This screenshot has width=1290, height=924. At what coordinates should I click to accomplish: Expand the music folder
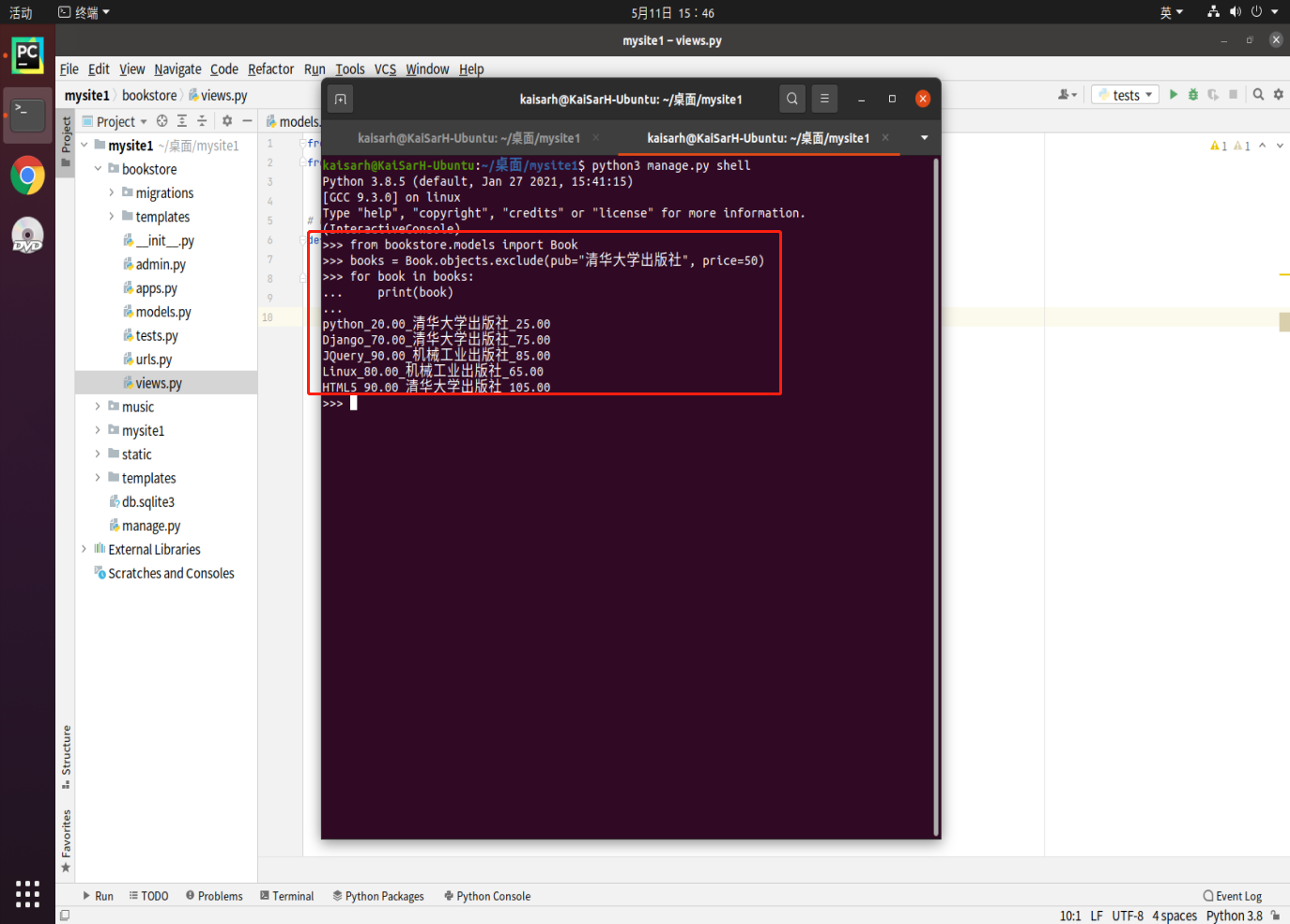(x=98, y=407)
